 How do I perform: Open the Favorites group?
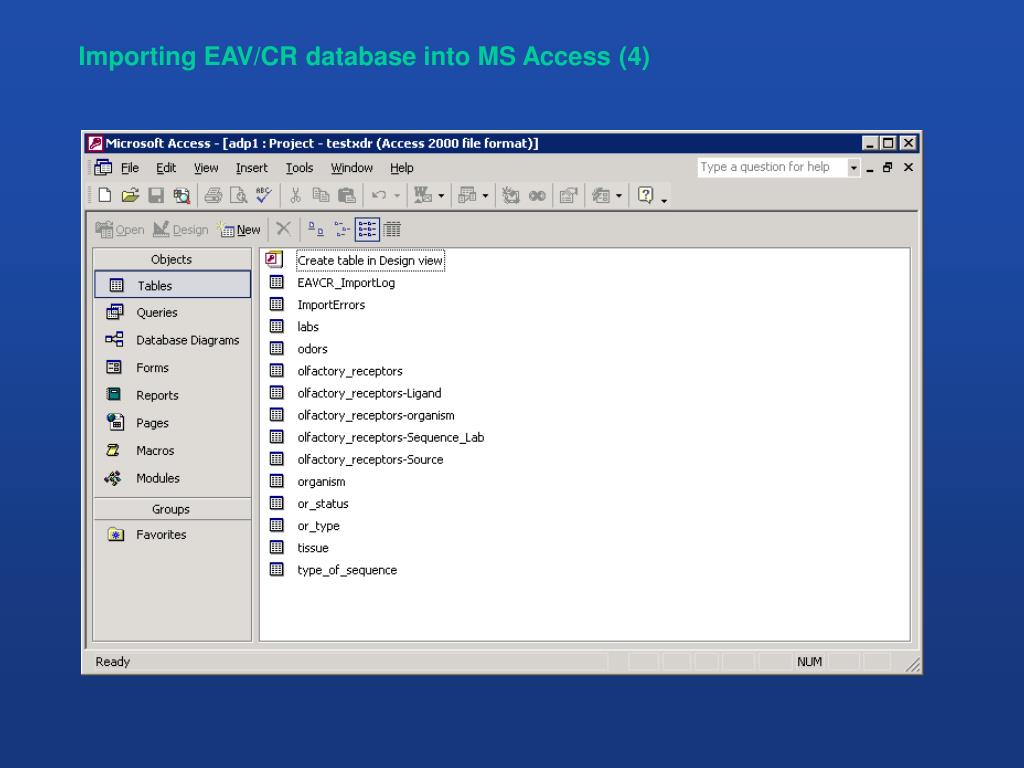147,534
